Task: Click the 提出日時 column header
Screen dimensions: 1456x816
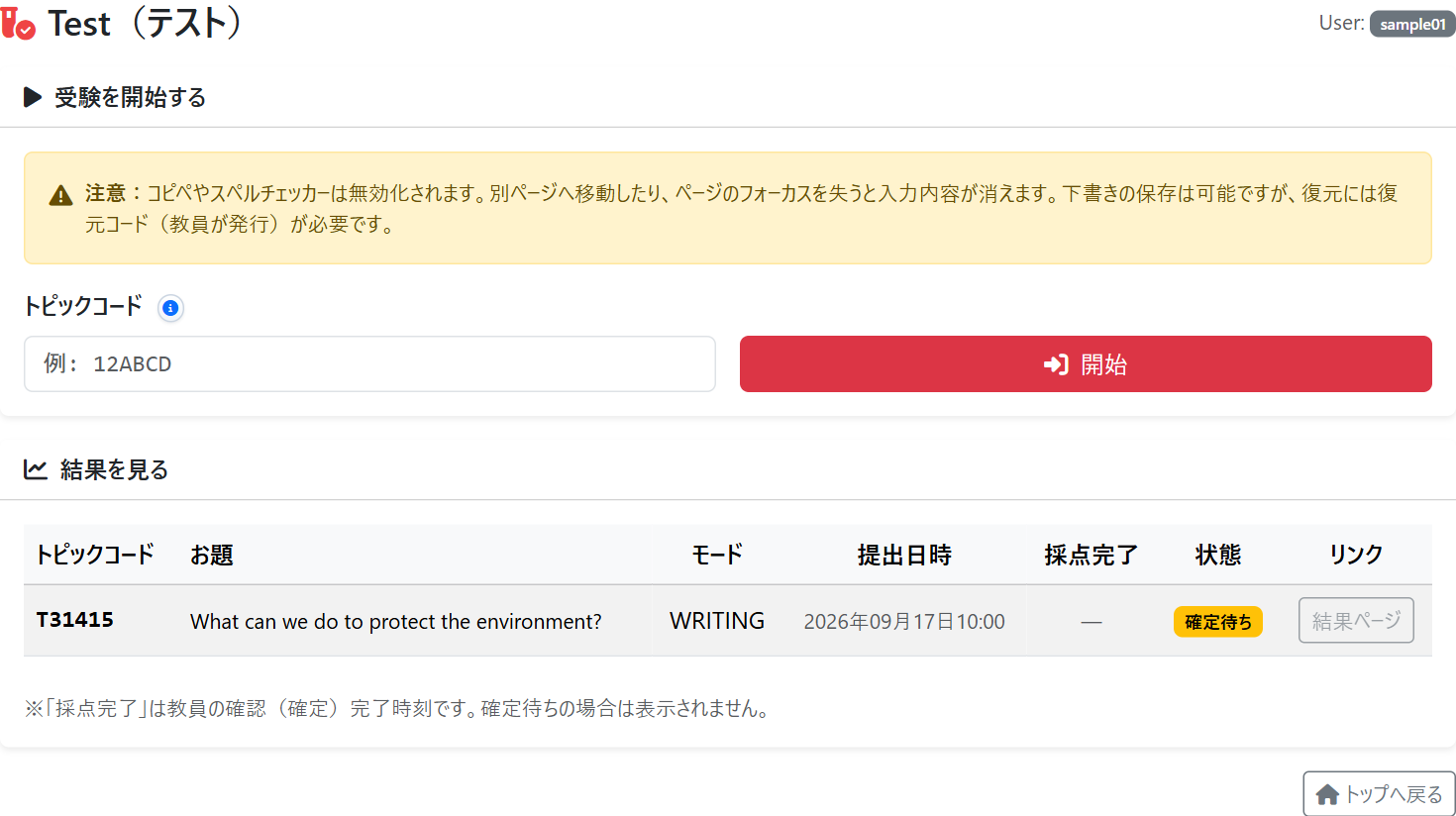Action: pos(904,555)
